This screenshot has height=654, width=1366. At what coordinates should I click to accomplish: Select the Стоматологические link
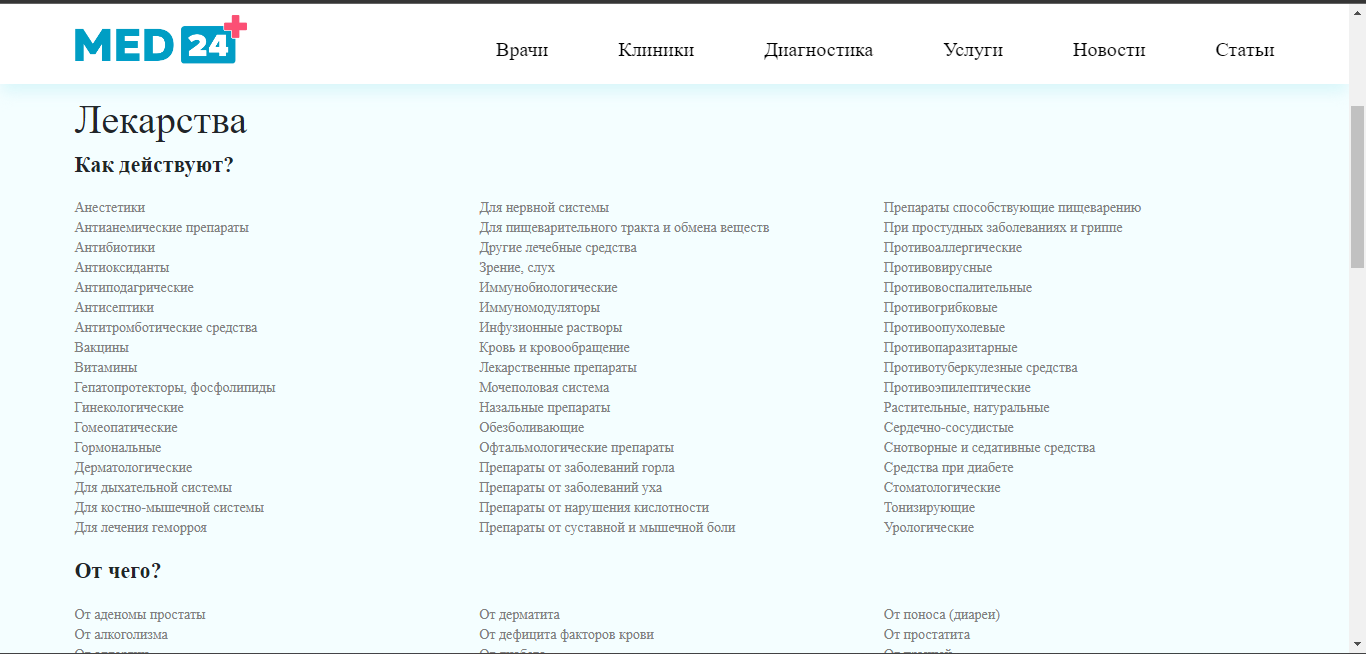click(942, 488)
